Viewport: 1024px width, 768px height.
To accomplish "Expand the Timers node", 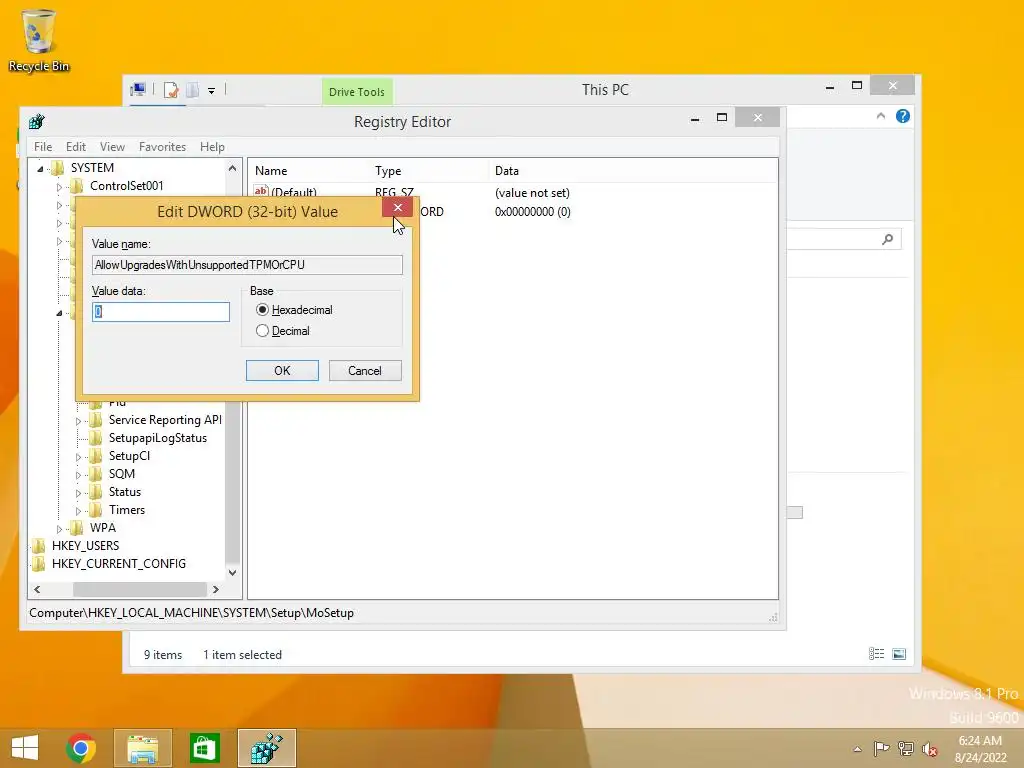I will (78, 511).
